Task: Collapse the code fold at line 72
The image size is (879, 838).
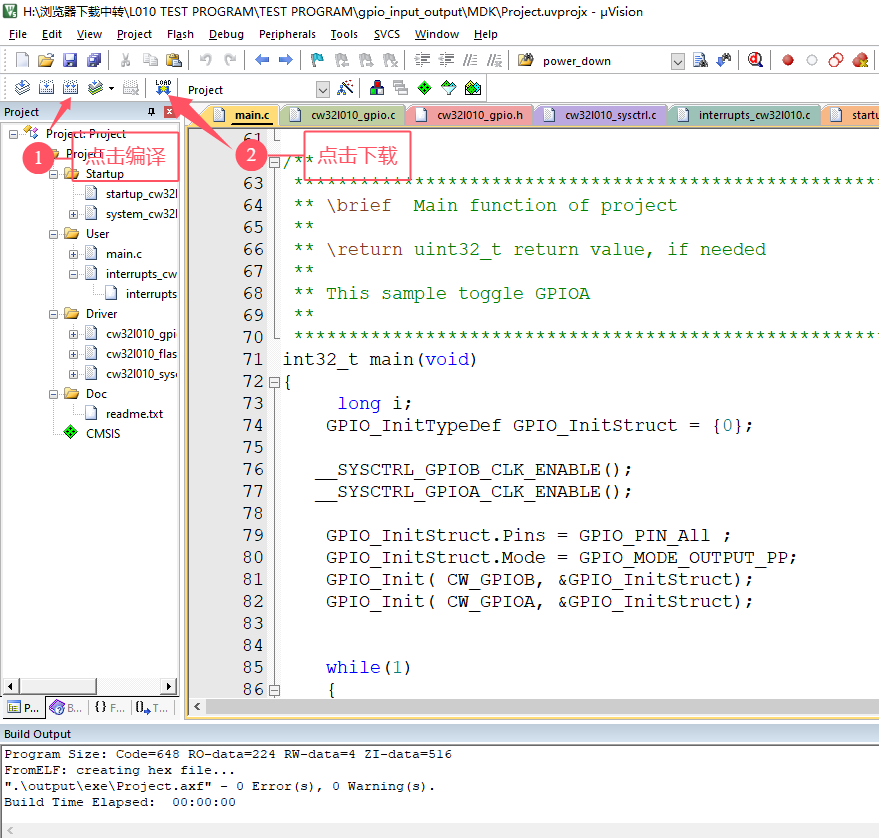Action: pyautogui.click(x=274, y=382)
